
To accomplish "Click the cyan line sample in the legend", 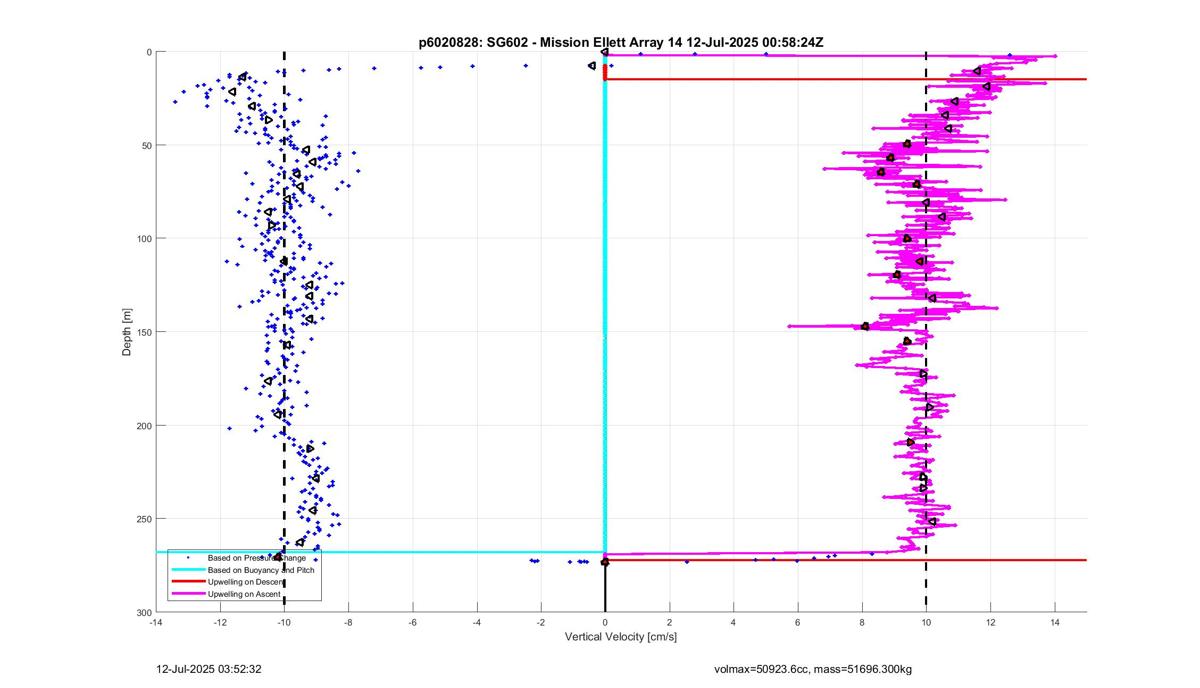I will (187, 569).
